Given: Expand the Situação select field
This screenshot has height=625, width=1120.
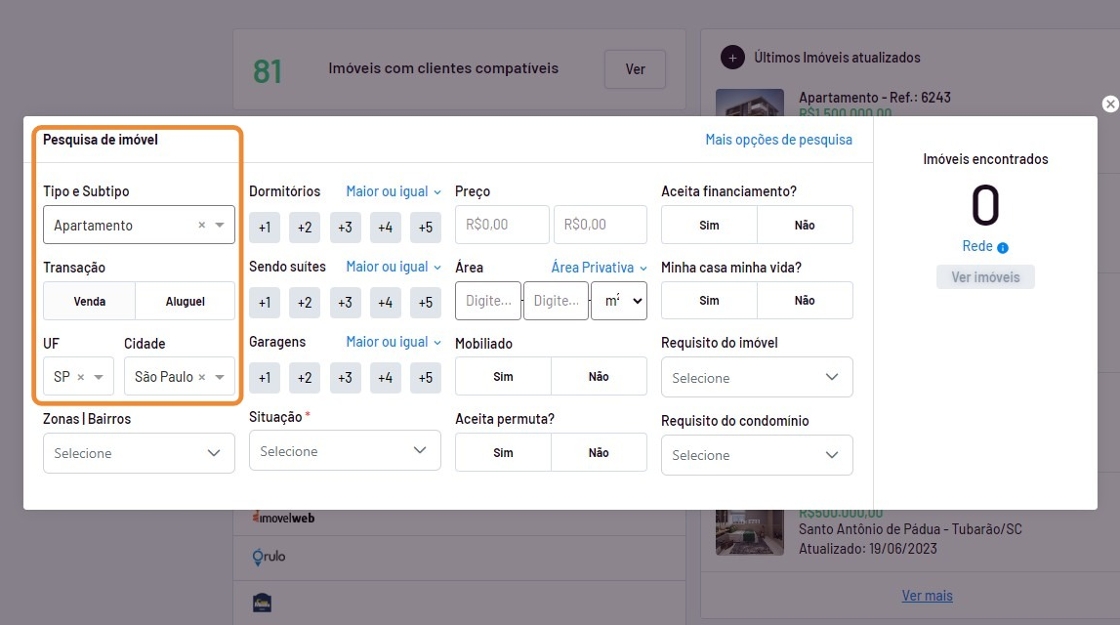Looking at the screenshot, I should pos(344,451).
